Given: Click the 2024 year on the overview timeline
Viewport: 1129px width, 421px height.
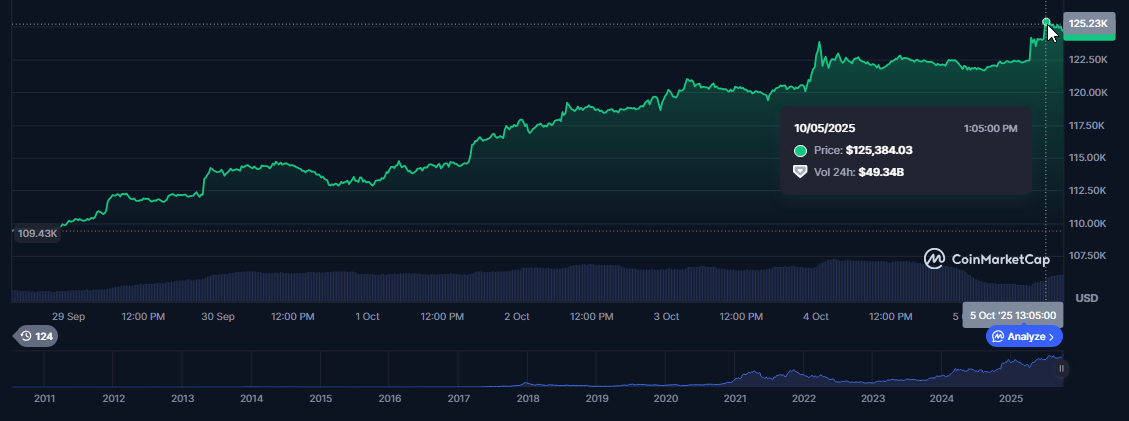Looking at the screenshot, I should coord(941,398).
